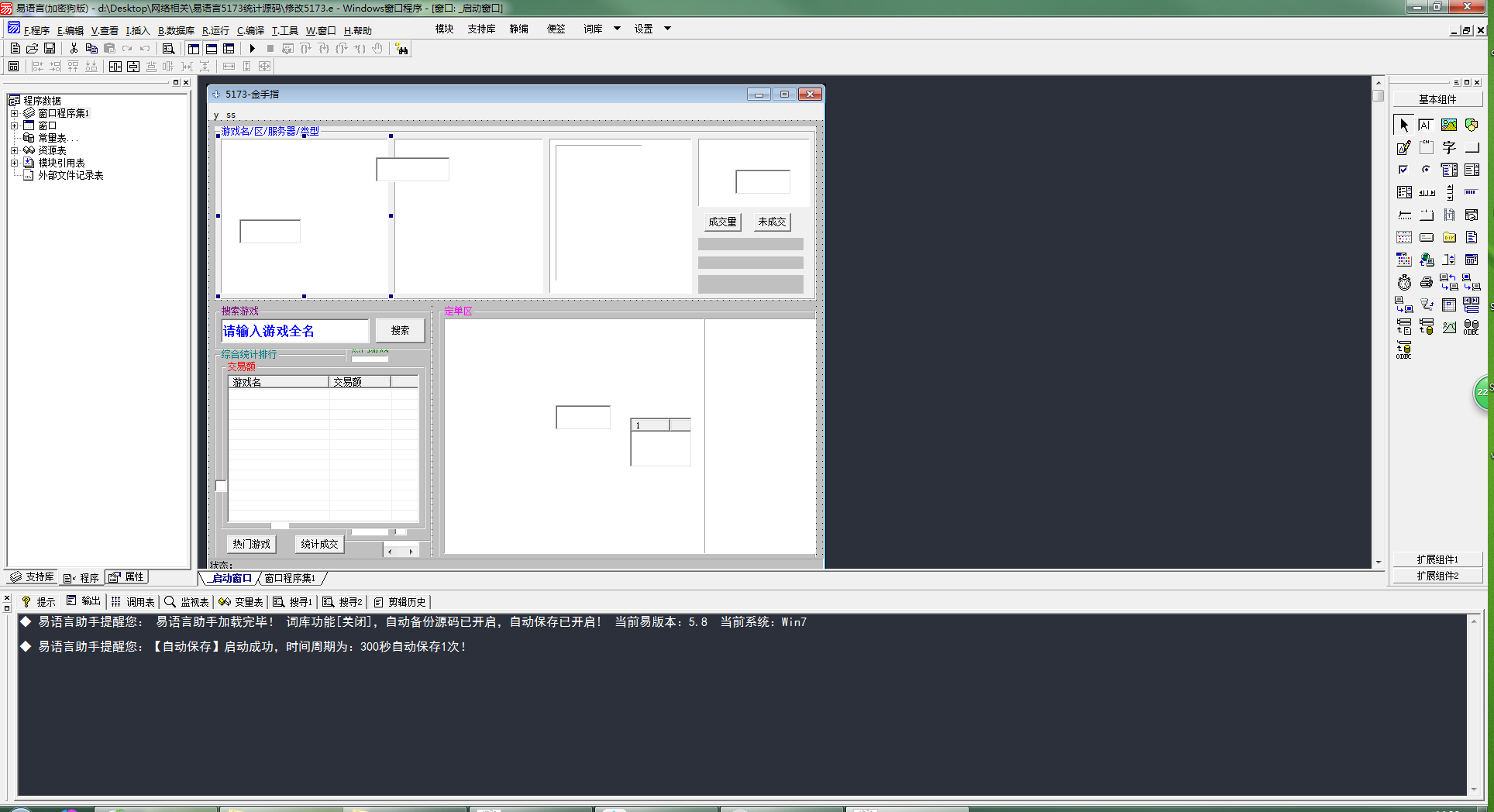Start the program with the run arrow icon
The height and width of the screenshot is (812, 1494).
[252, 49]
